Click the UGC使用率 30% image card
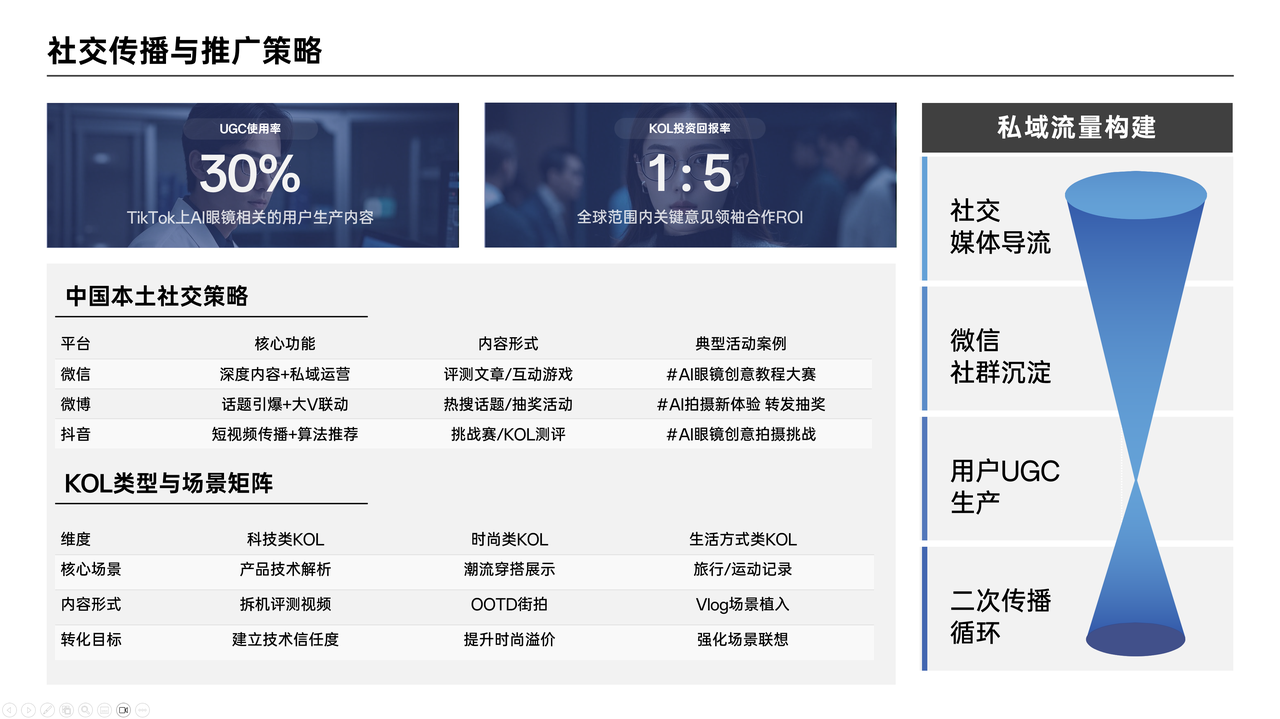Image resolution: width=1280 pixels, height=719 pixels. coord(252,175)
